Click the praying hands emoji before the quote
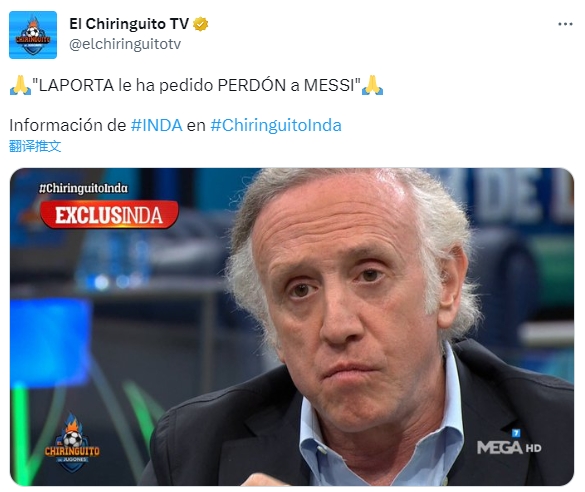This screenshot has height=492, width=585. (x=20, y=85)
